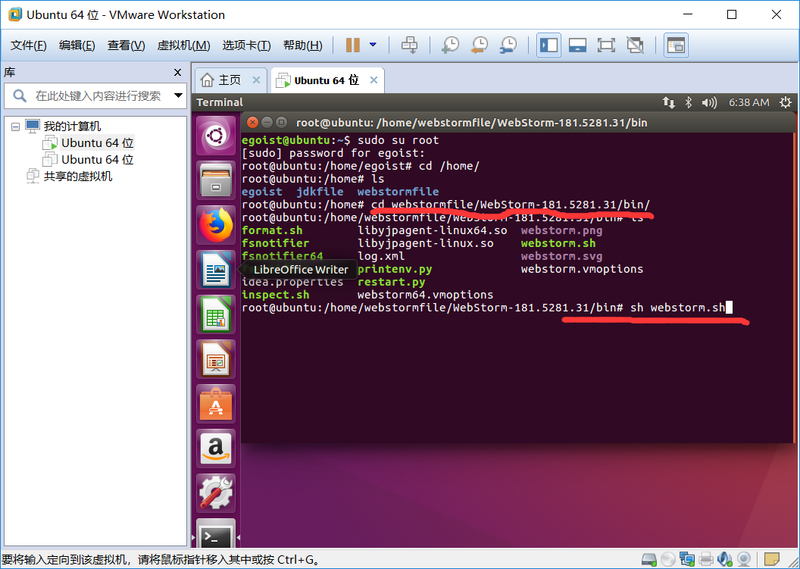The width and height of the screenshot is (800, 569).
Task: Click webstorm.vmoptions in the terminal listing
Action: 582,269
